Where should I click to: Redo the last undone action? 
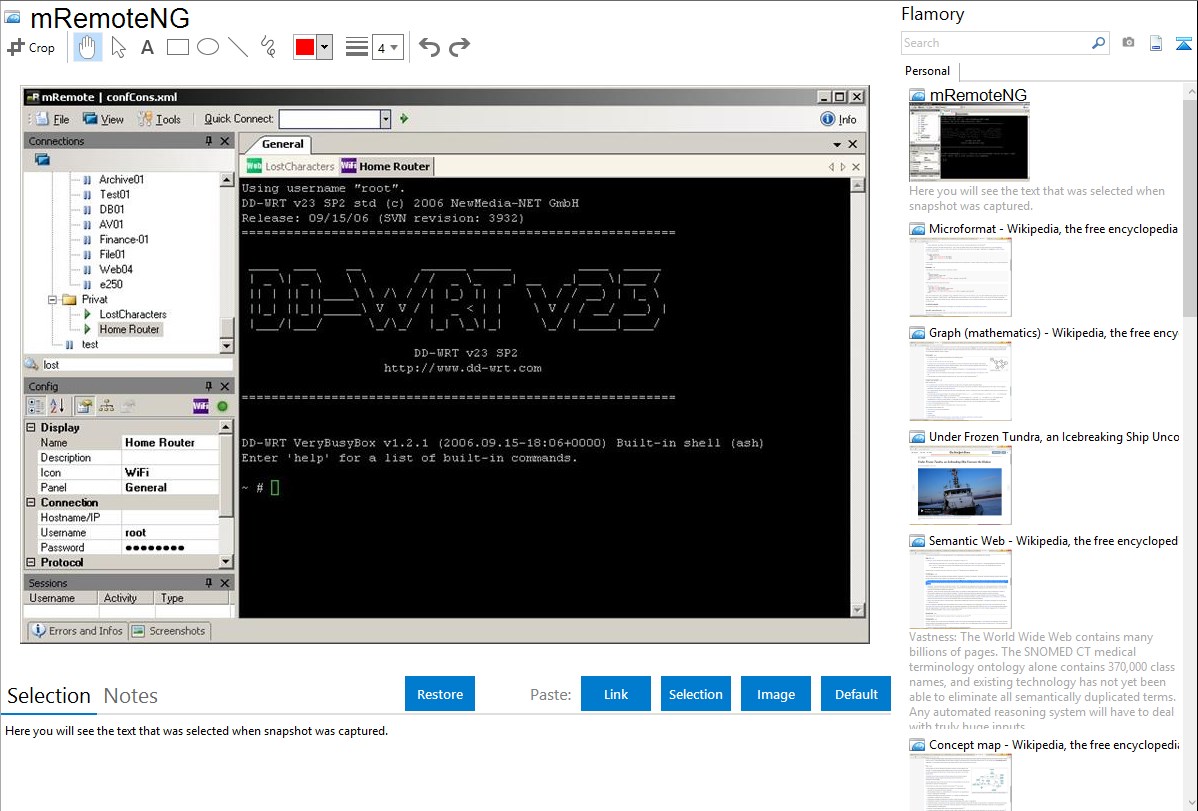(459, 47)
